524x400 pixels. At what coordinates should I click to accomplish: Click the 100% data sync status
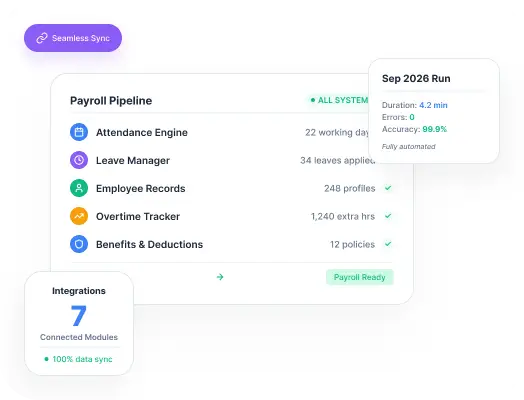[79, 359]
